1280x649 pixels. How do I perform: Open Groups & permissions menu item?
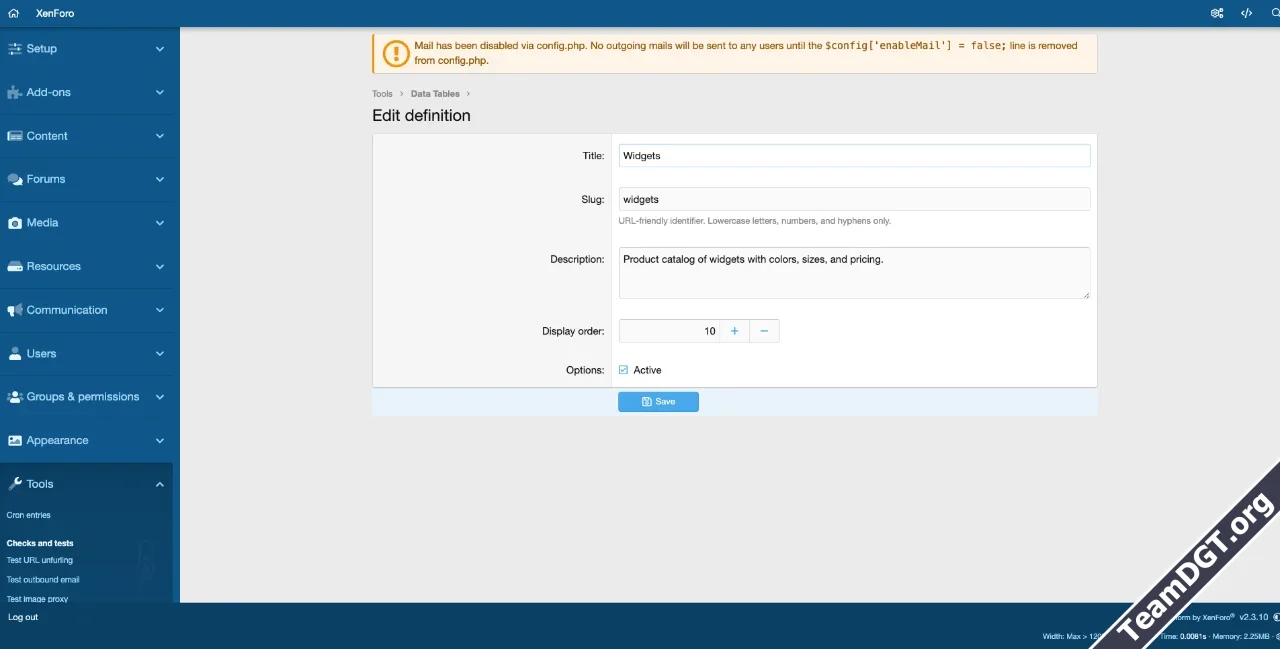[x=82, y=397]
